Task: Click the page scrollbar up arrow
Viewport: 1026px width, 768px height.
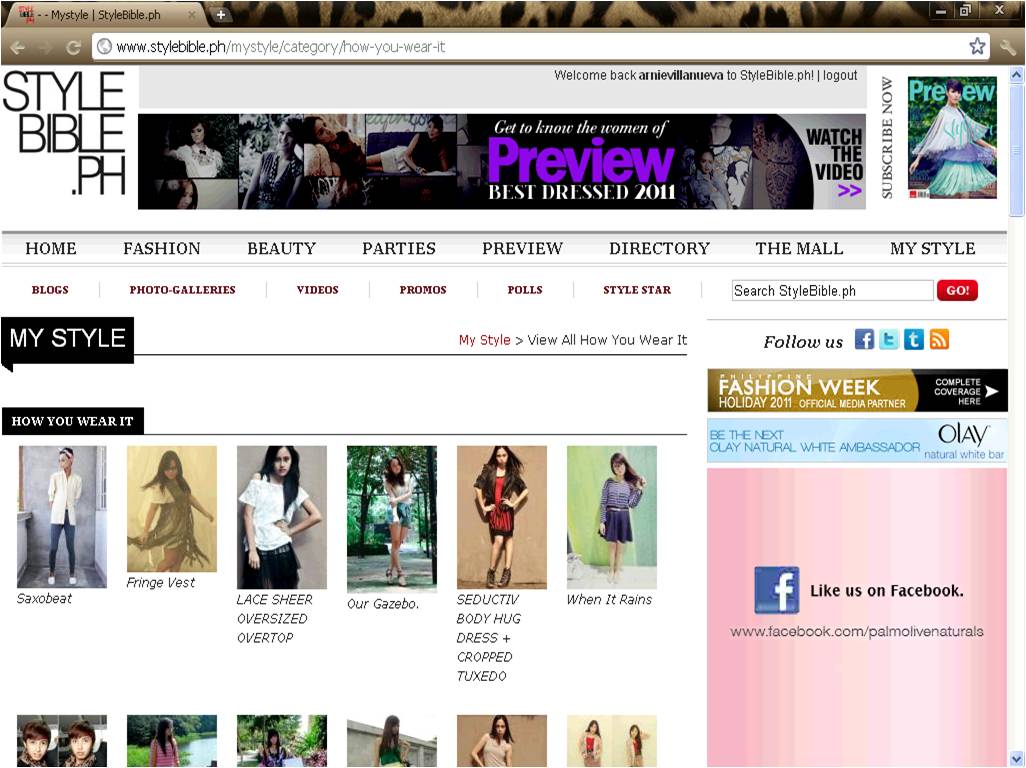Action: point(1016,74)
